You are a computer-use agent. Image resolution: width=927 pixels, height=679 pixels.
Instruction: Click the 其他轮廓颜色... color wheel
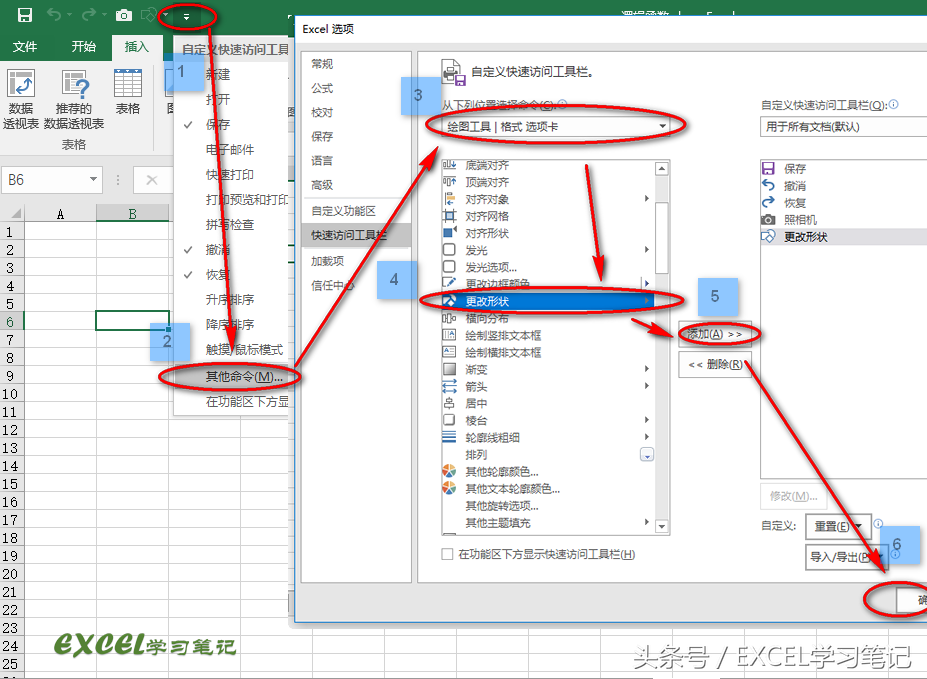point(449,472)
